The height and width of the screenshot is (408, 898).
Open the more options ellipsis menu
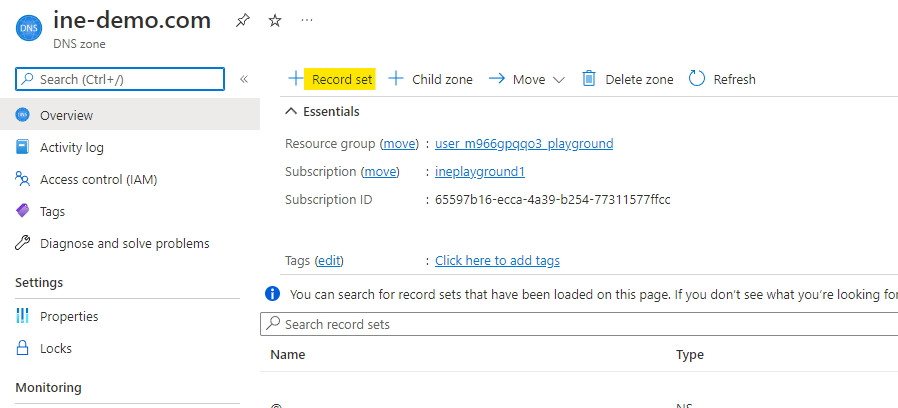(x=307, y=20)
